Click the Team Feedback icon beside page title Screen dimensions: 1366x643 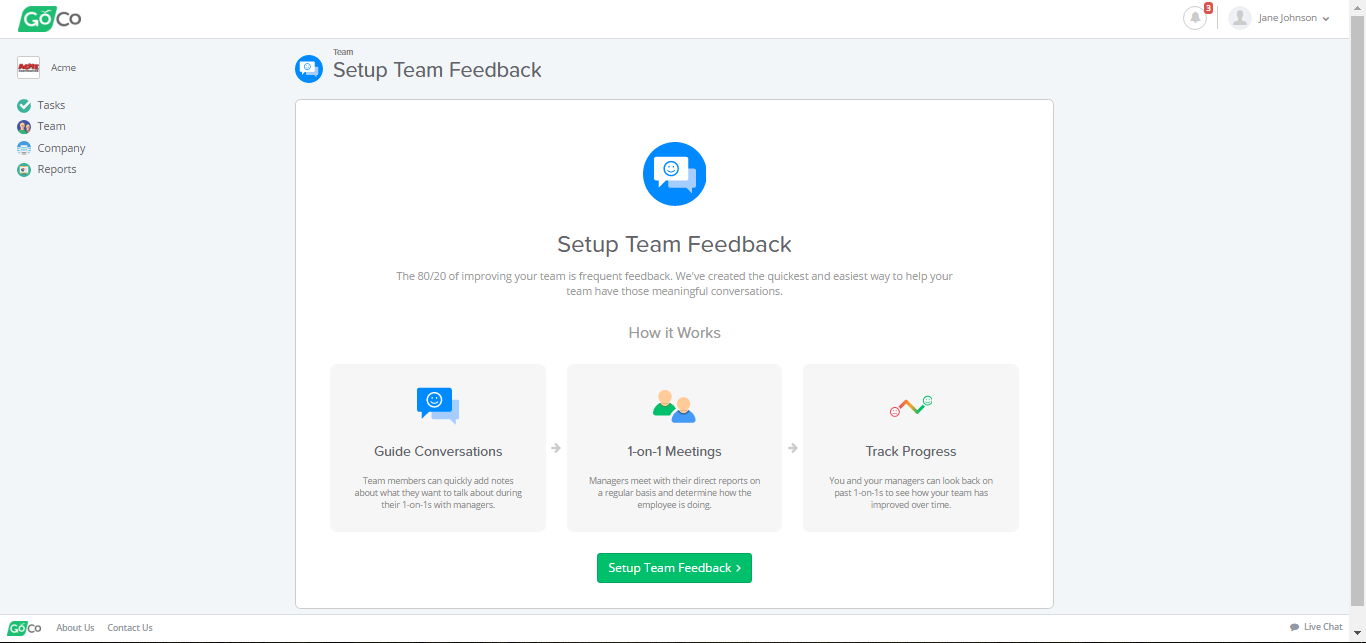(309, 69)
